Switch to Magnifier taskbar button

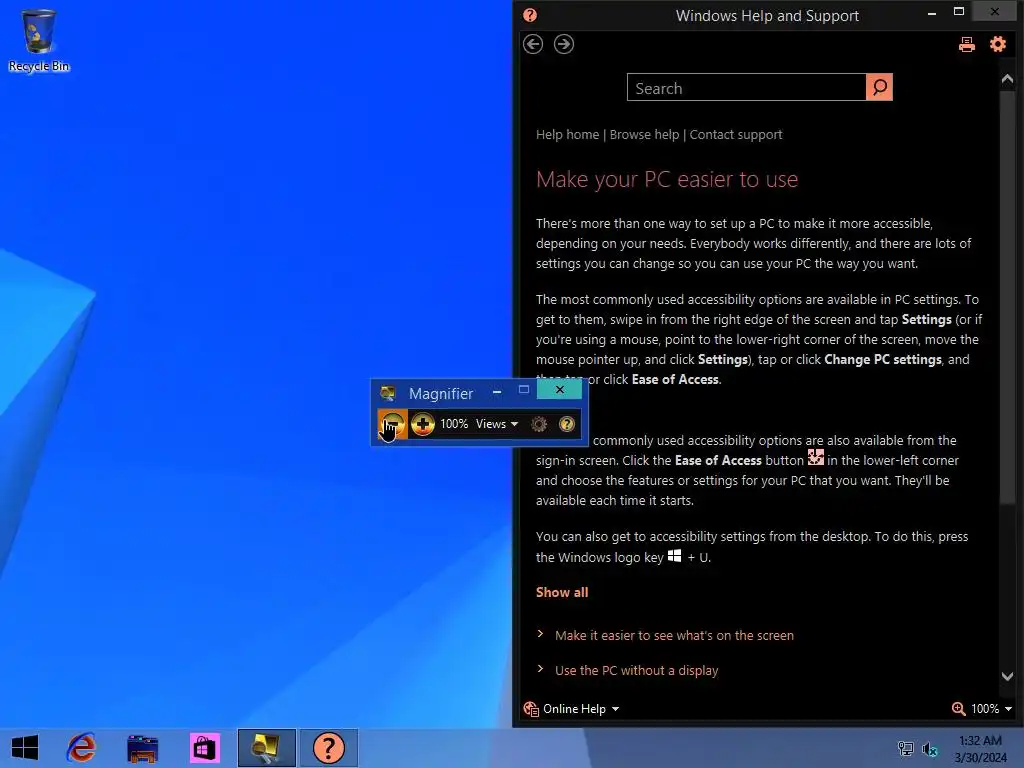point(266,748)
